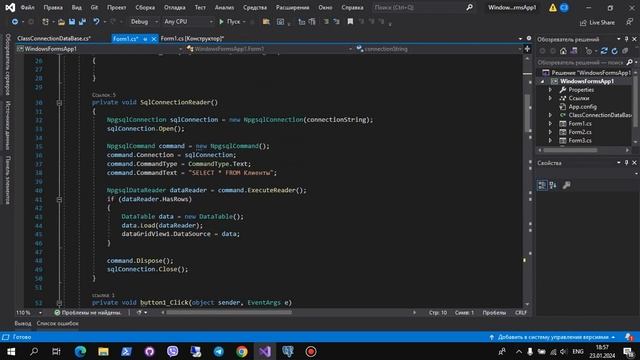Open the Сборка menu

point(145,7)
